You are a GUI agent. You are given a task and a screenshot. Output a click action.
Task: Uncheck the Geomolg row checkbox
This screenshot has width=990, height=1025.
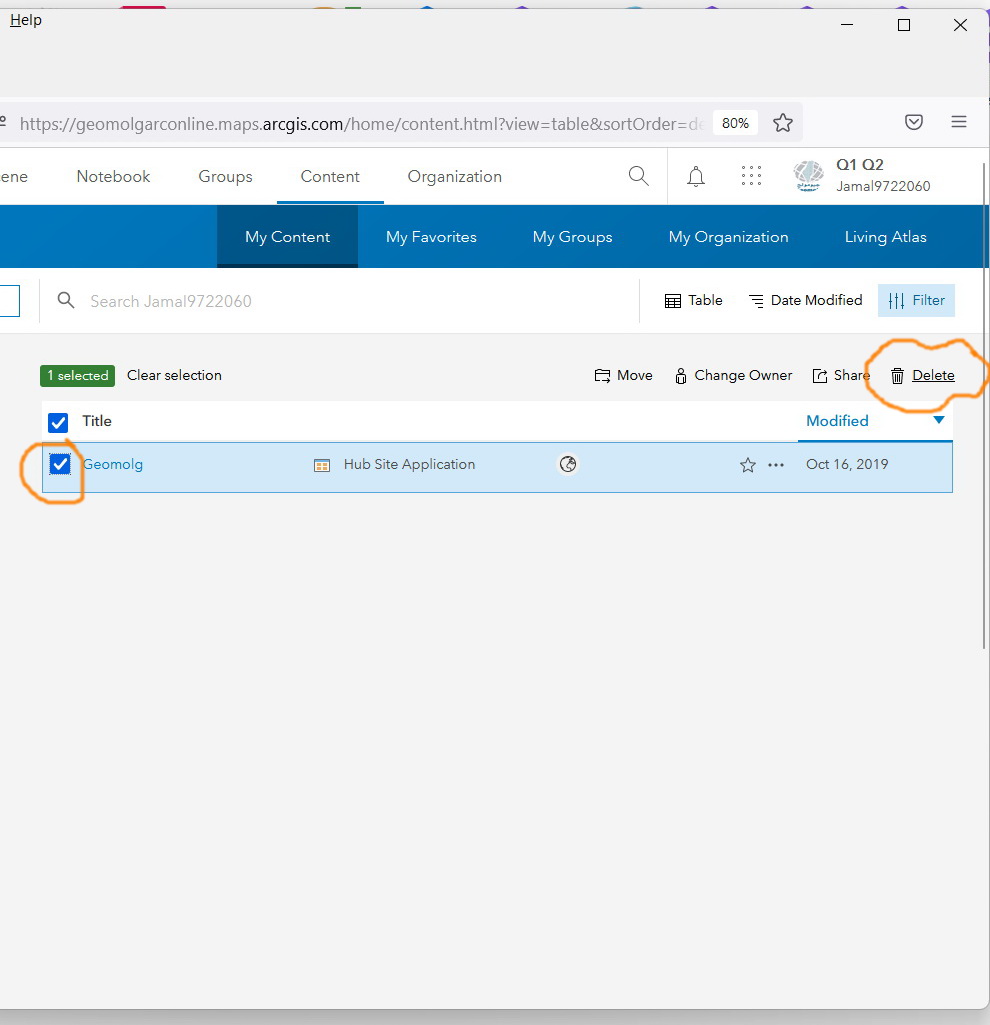coord(58,463)
